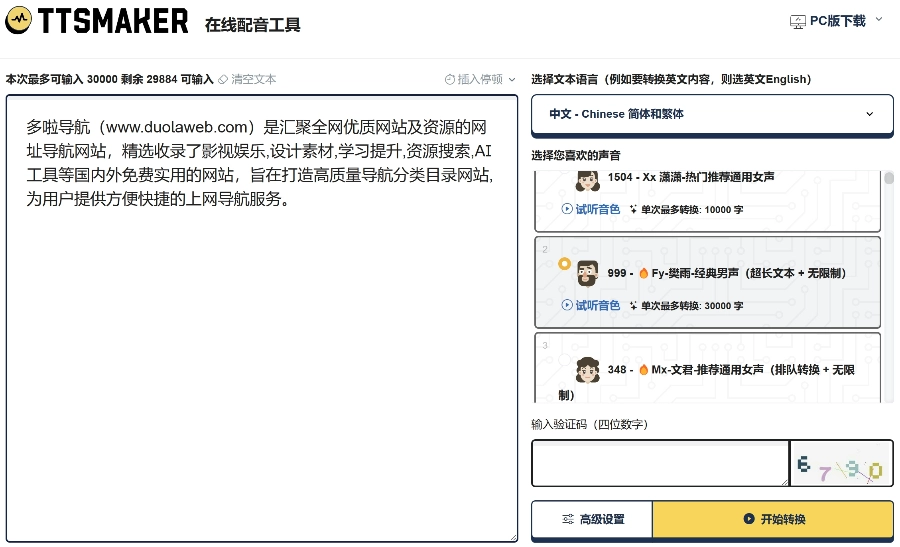Click the monitor icon beside PC版下载
Screen dimensions: 900x547
tap(798, 21)
